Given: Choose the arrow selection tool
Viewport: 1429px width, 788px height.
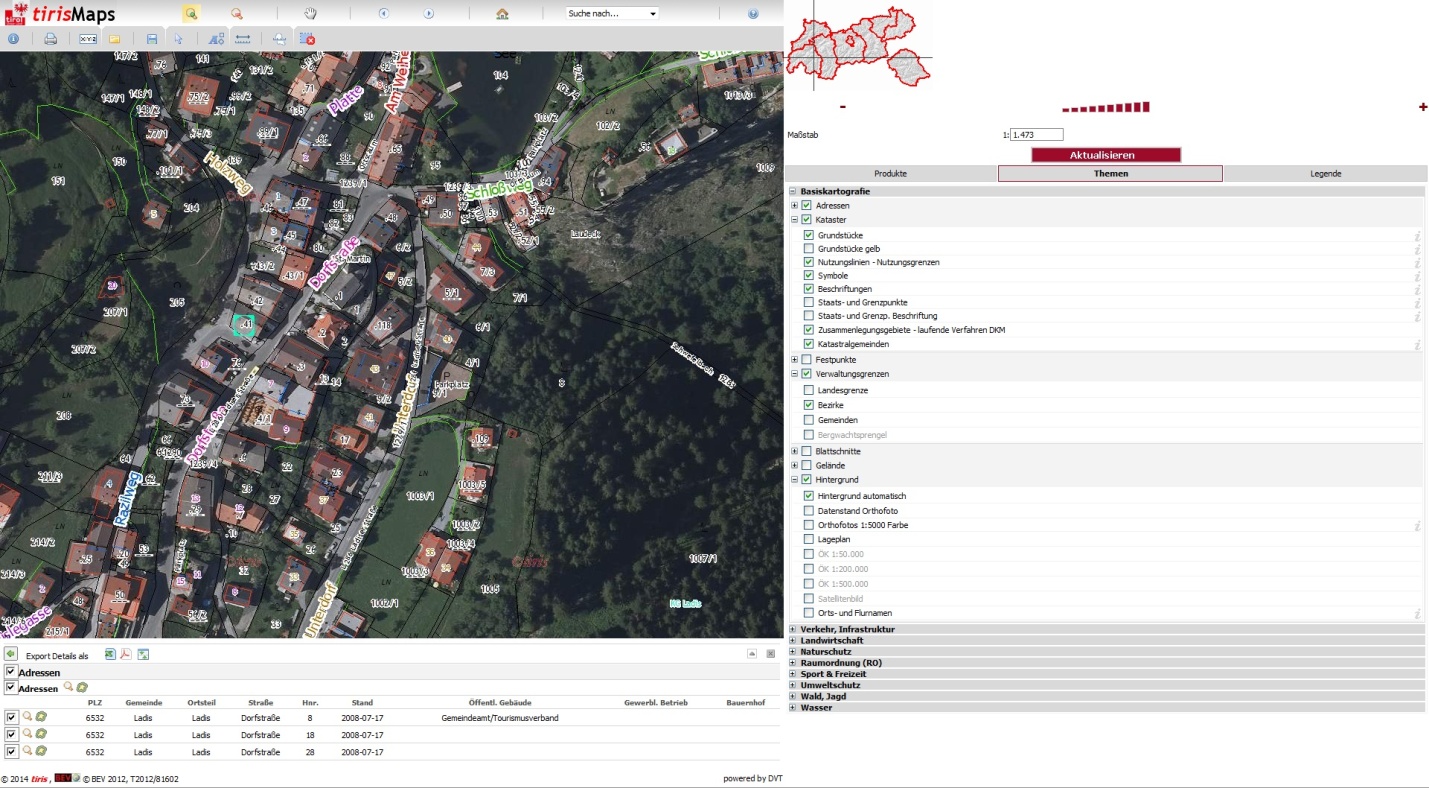Looking at the screenshot, I should [178, 39].
